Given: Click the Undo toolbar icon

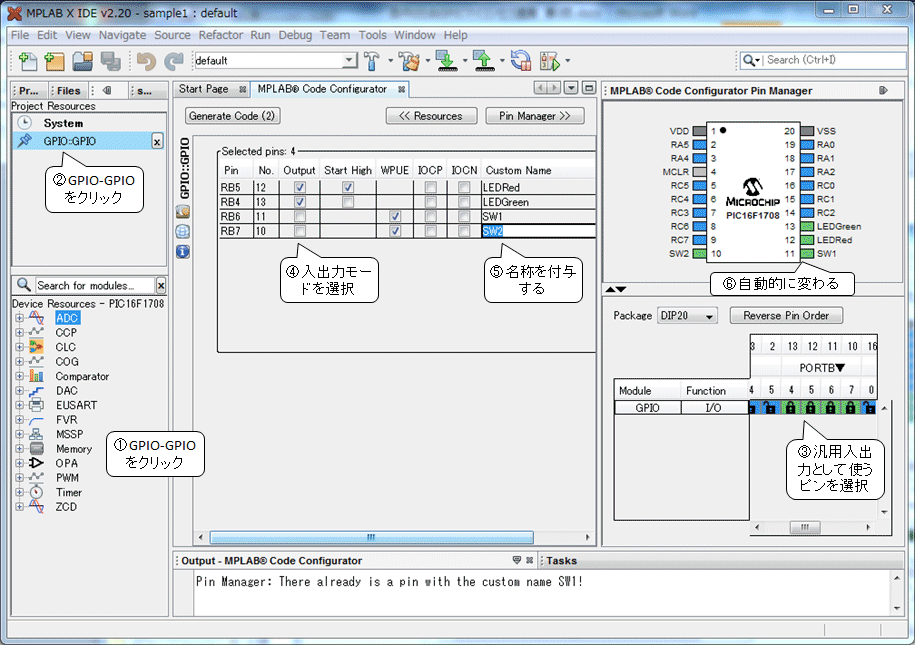Looking at the screenshot, I should click(146, 61).
